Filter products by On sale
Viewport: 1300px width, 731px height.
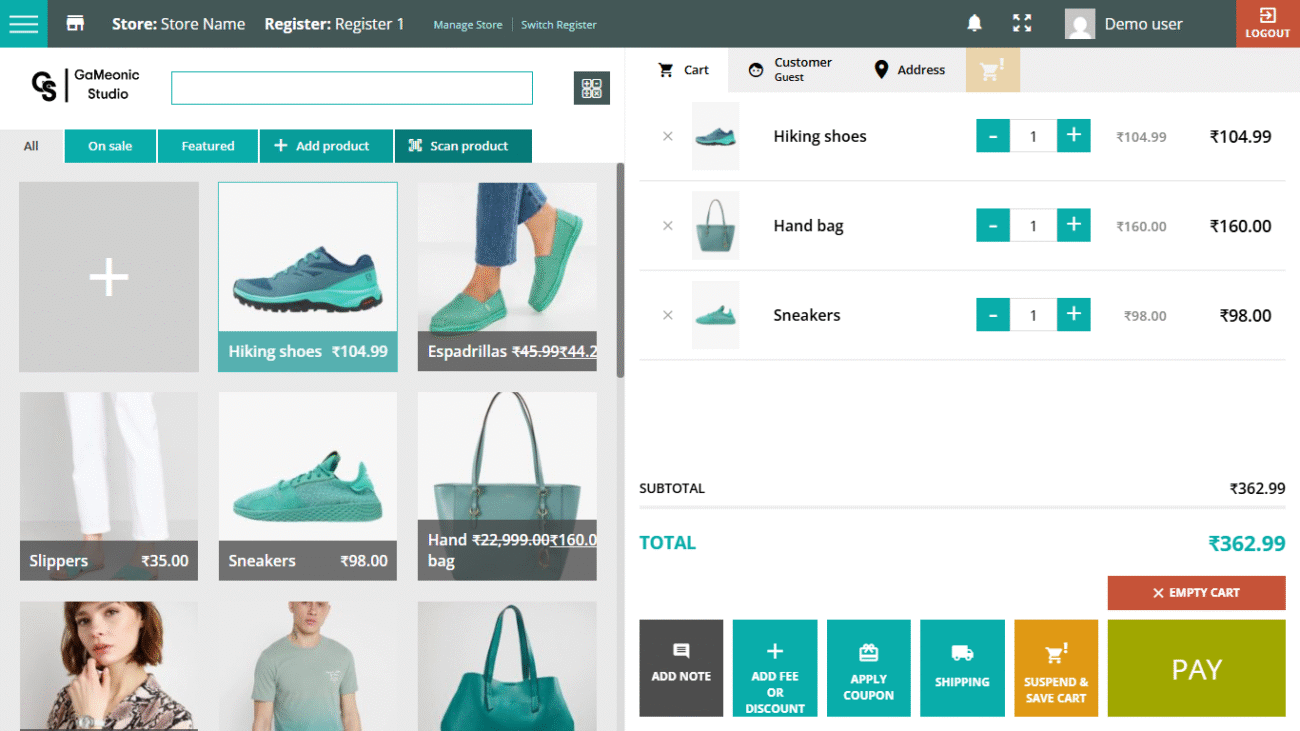point(110,146)
